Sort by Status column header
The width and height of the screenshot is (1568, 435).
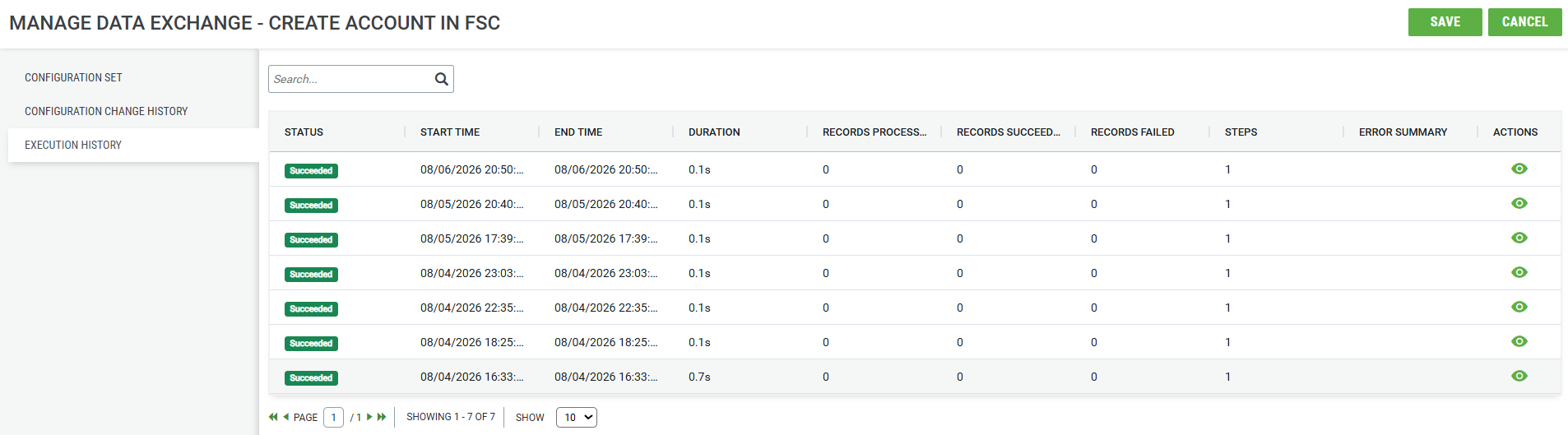click(304, 132)
